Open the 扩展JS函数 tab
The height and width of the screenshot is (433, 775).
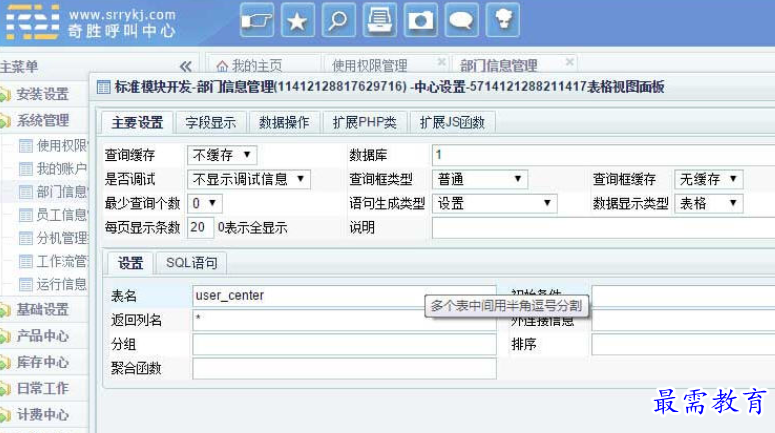pyautogui.click(x=452, y=123)
